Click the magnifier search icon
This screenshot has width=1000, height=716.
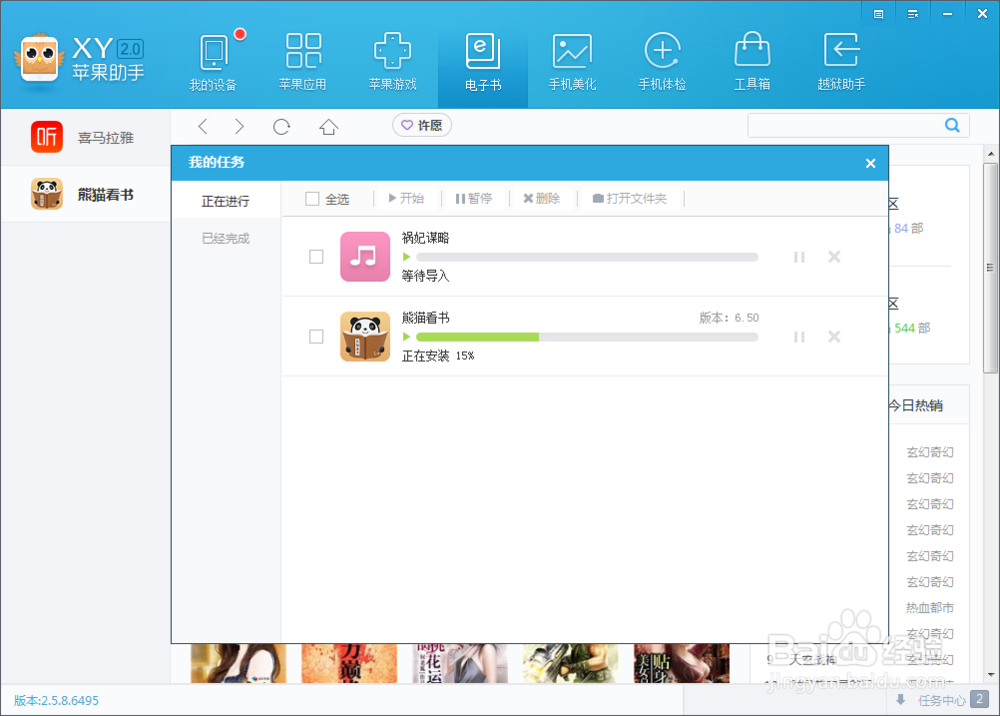pos(952,125)
